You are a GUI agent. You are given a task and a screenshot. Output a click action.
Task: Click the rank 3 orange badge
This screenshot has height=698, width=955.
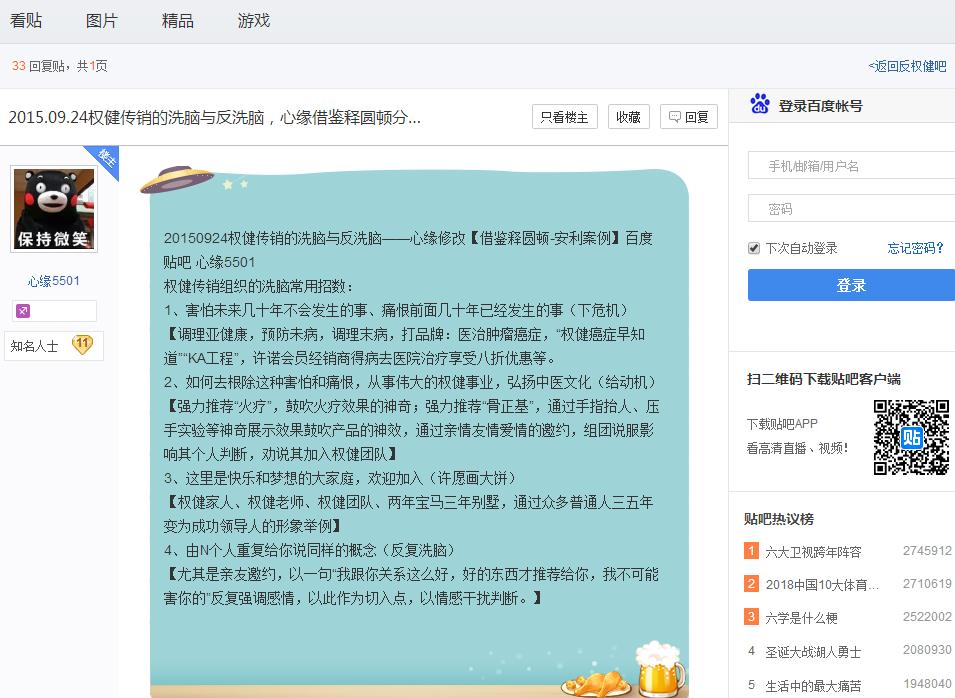pos(751,617)
